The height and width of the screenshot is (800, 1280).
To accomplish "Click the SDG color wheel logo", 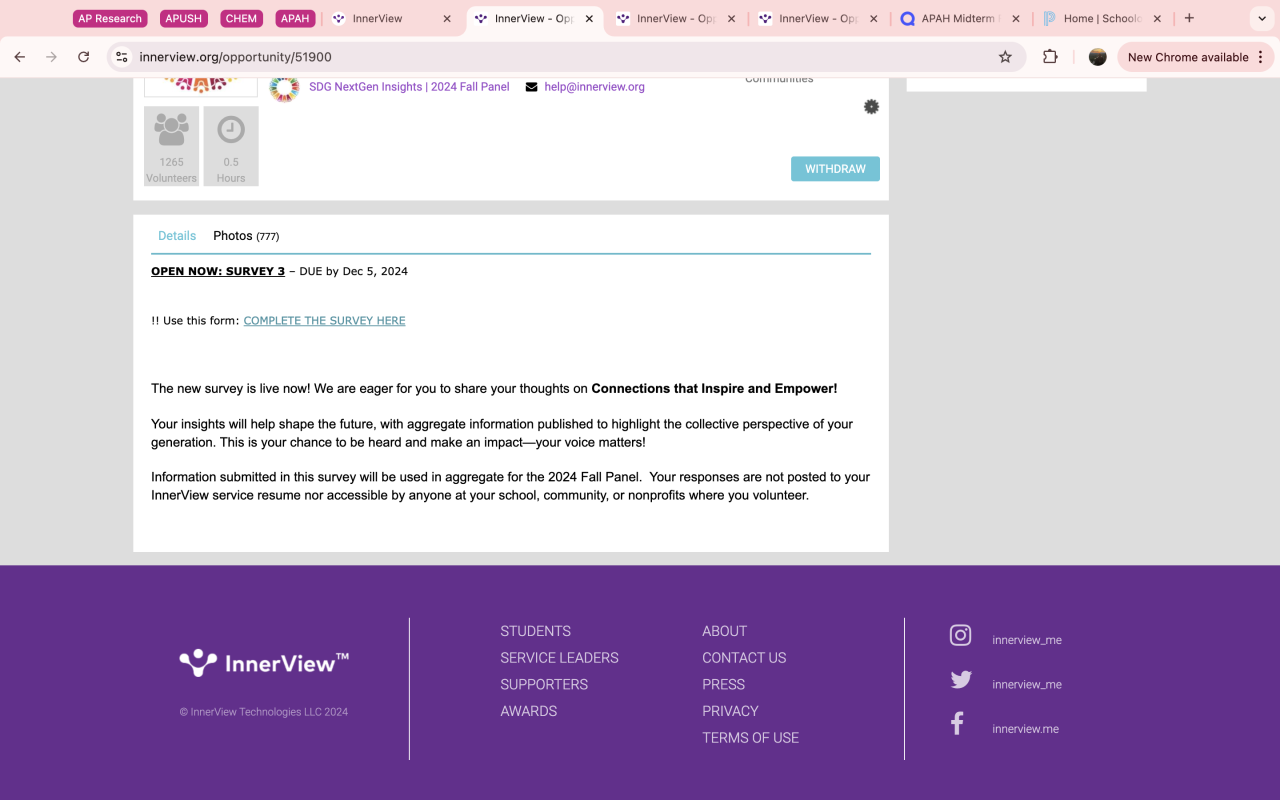I will [284, 88].
